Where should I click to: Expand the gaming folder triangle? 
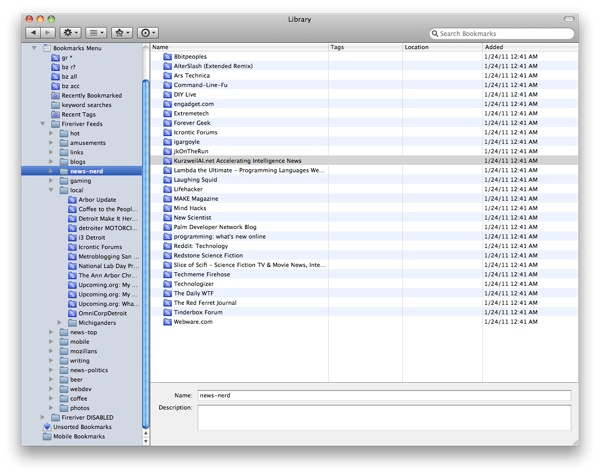(51, 181)
